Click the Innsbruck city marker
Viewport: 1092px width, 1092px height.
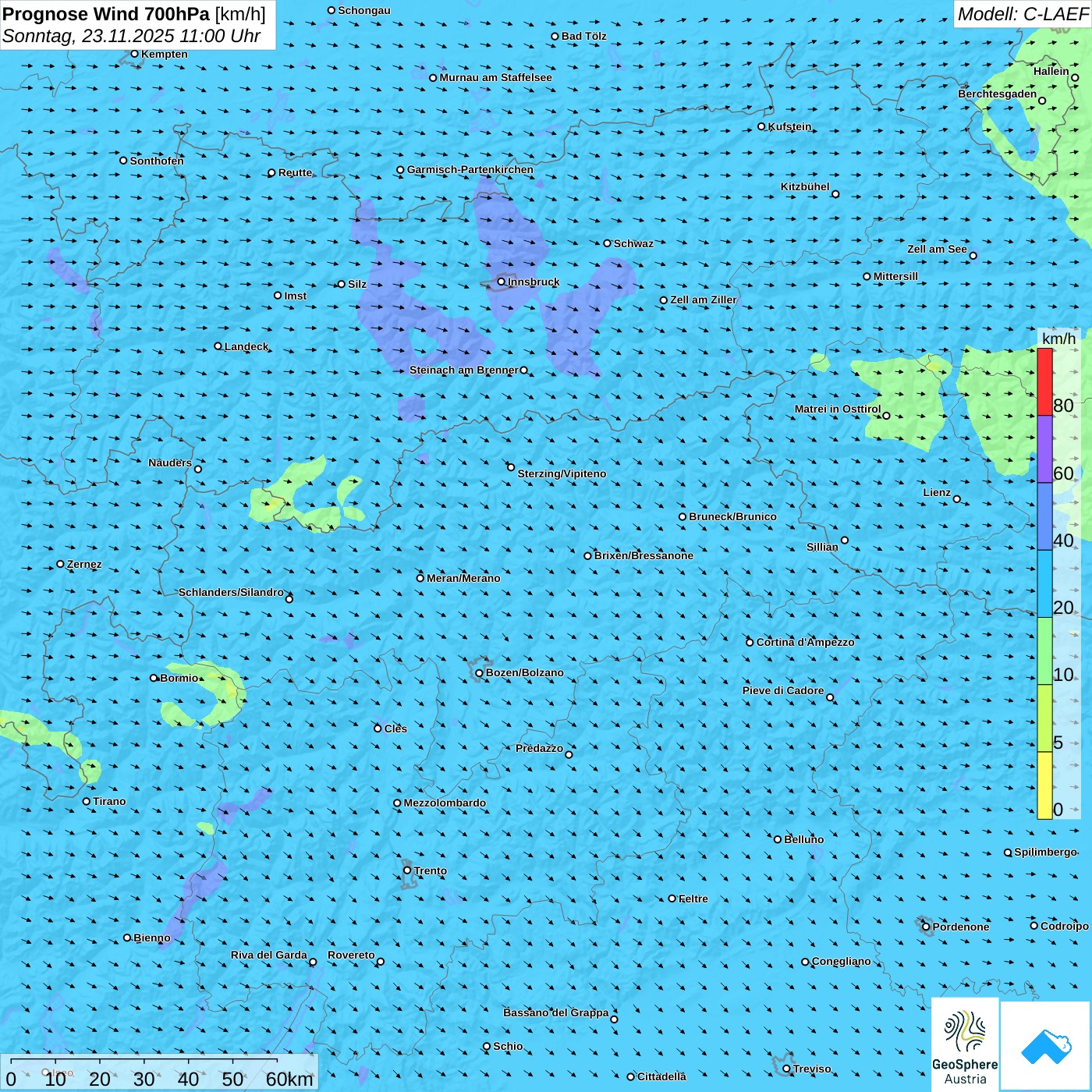tap(502, 282)
